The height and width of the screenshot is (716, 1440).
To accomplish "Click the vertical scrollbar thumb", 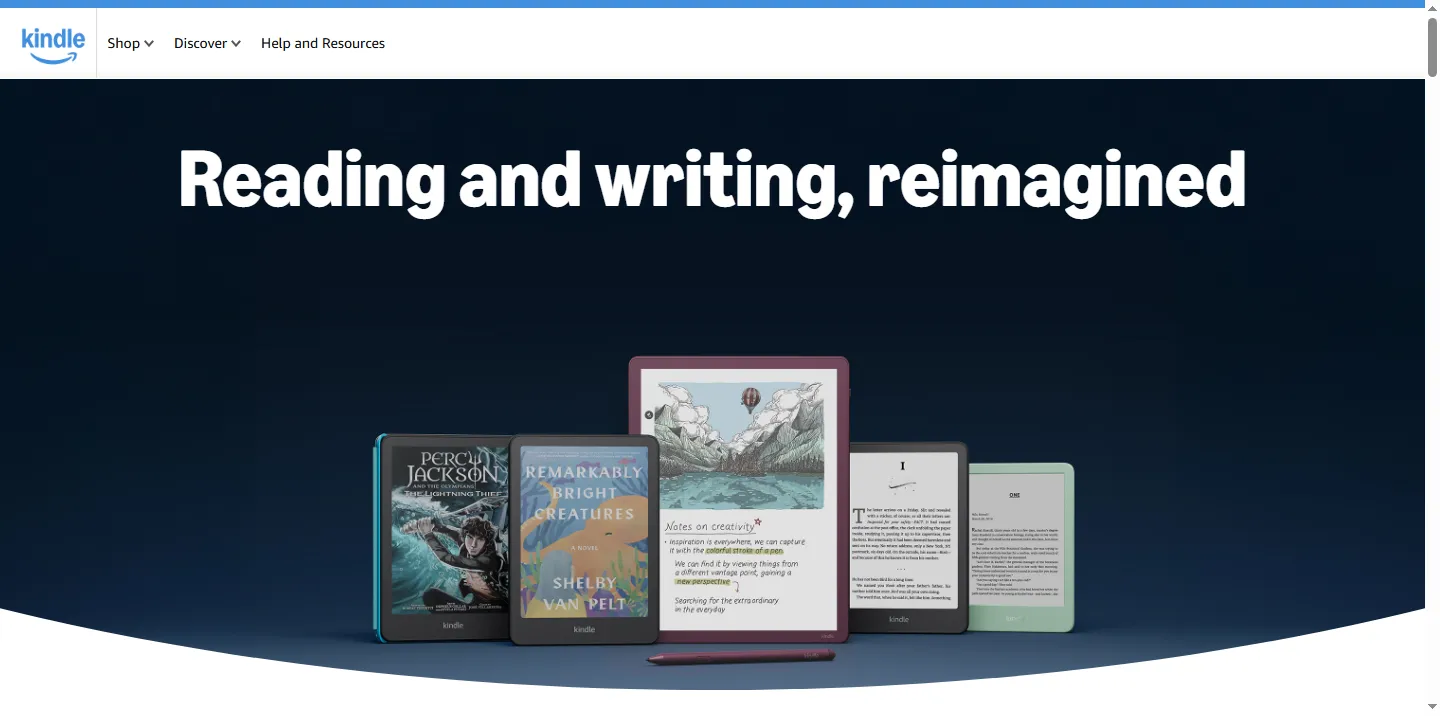I will [1432, 46].
